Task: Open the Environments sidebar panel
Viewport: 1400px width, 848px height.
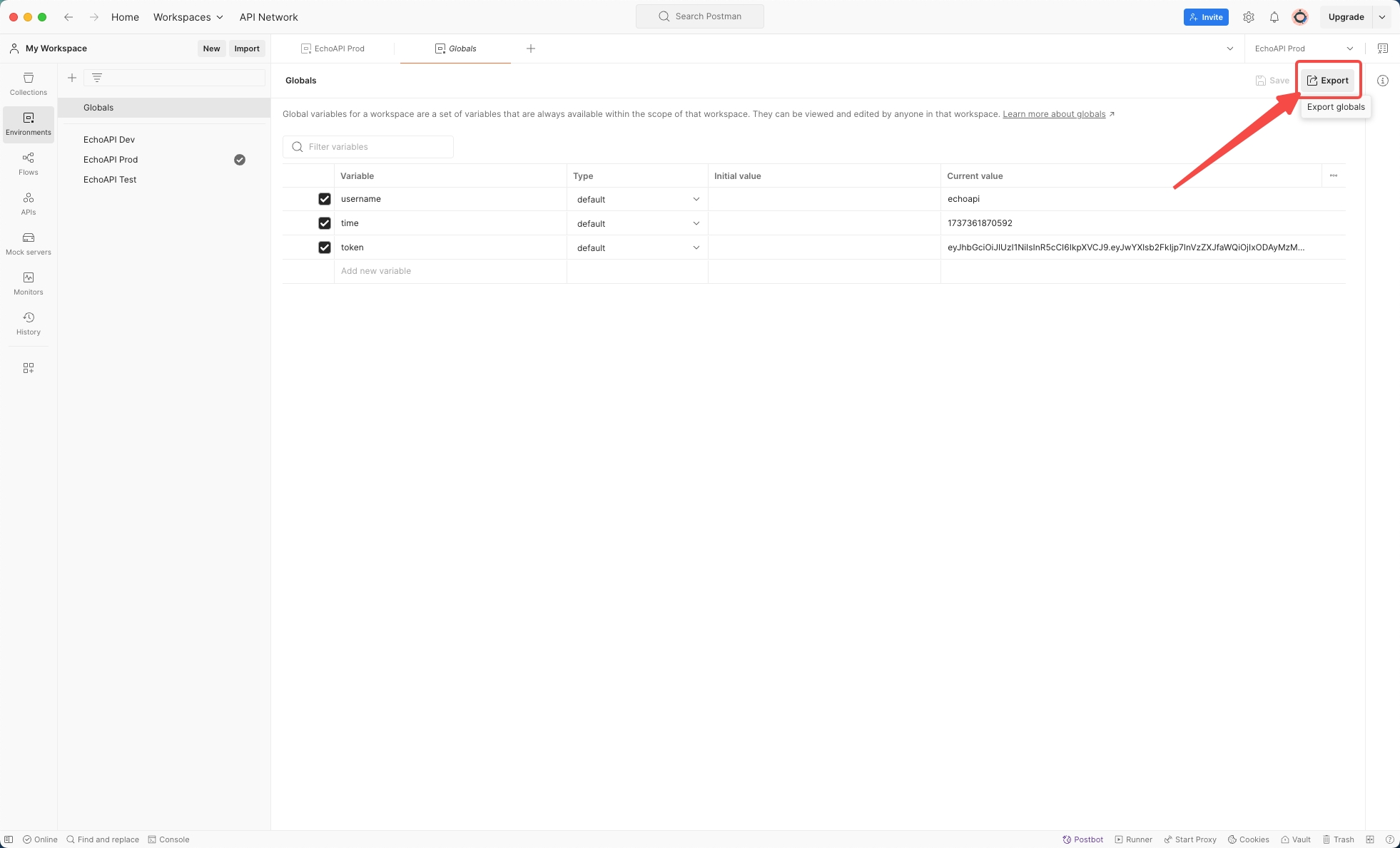Action: point(29,123)
